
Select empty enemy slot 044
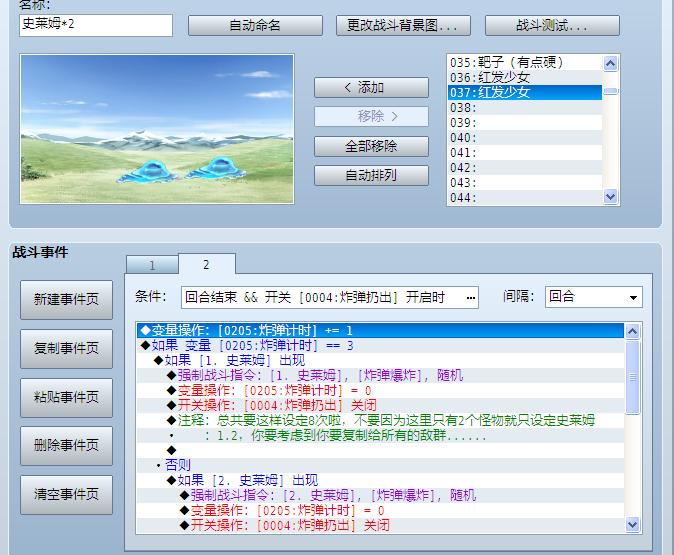coord(525,198)
